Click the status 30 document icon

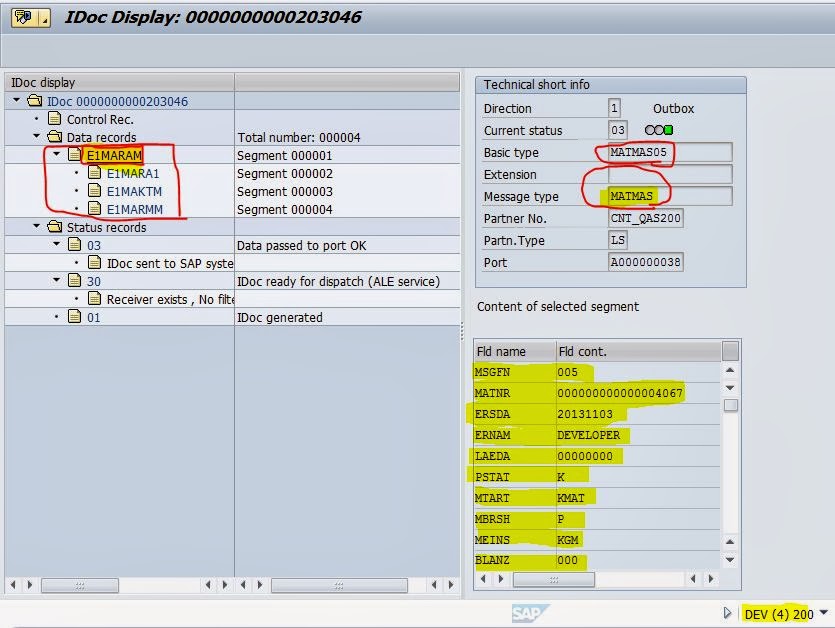coord(75,281)
